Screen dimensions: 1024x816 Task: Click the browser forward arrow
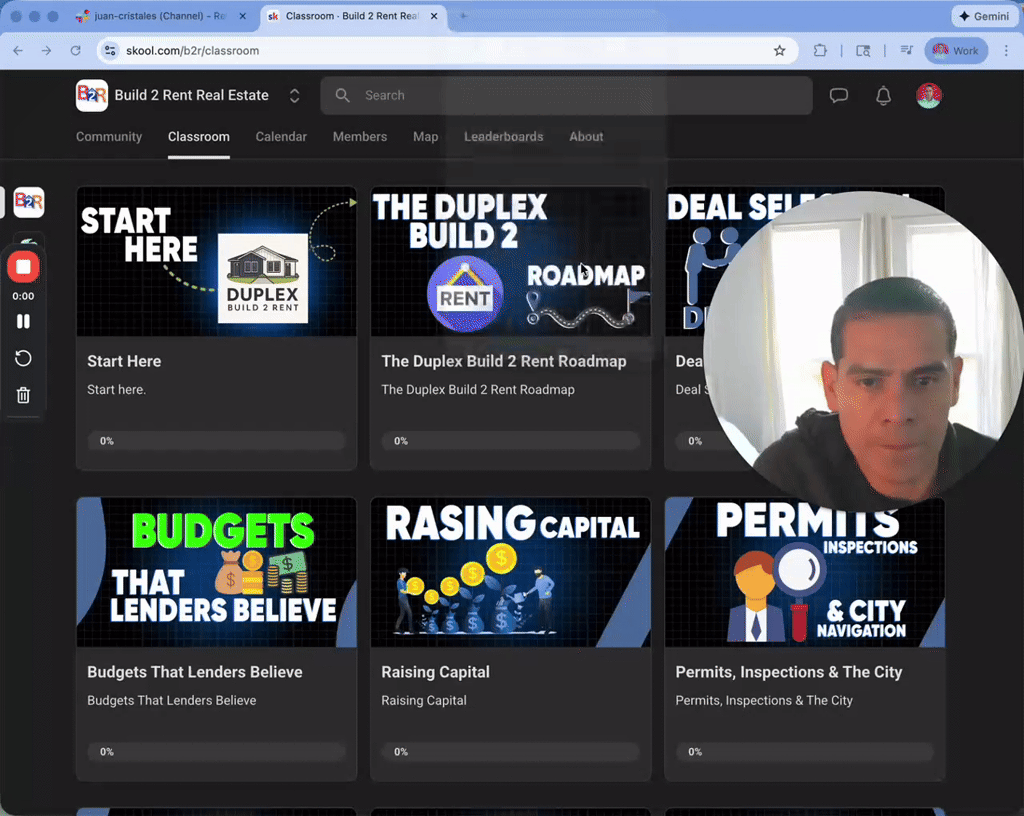coord(46,51)
